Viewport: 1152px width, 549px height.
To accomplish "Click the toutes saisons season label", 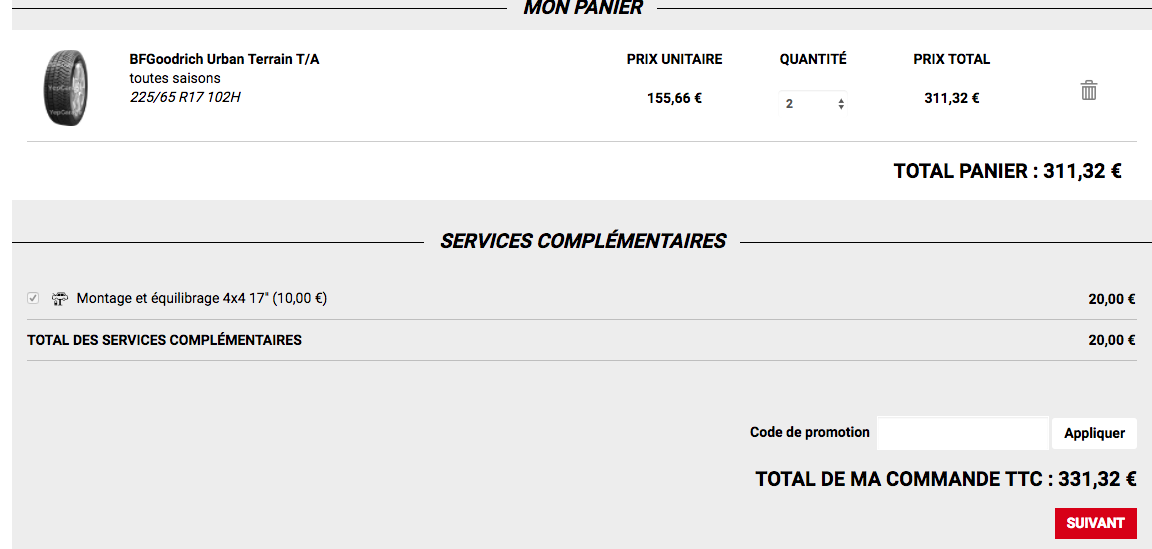I will pos(175,78).
